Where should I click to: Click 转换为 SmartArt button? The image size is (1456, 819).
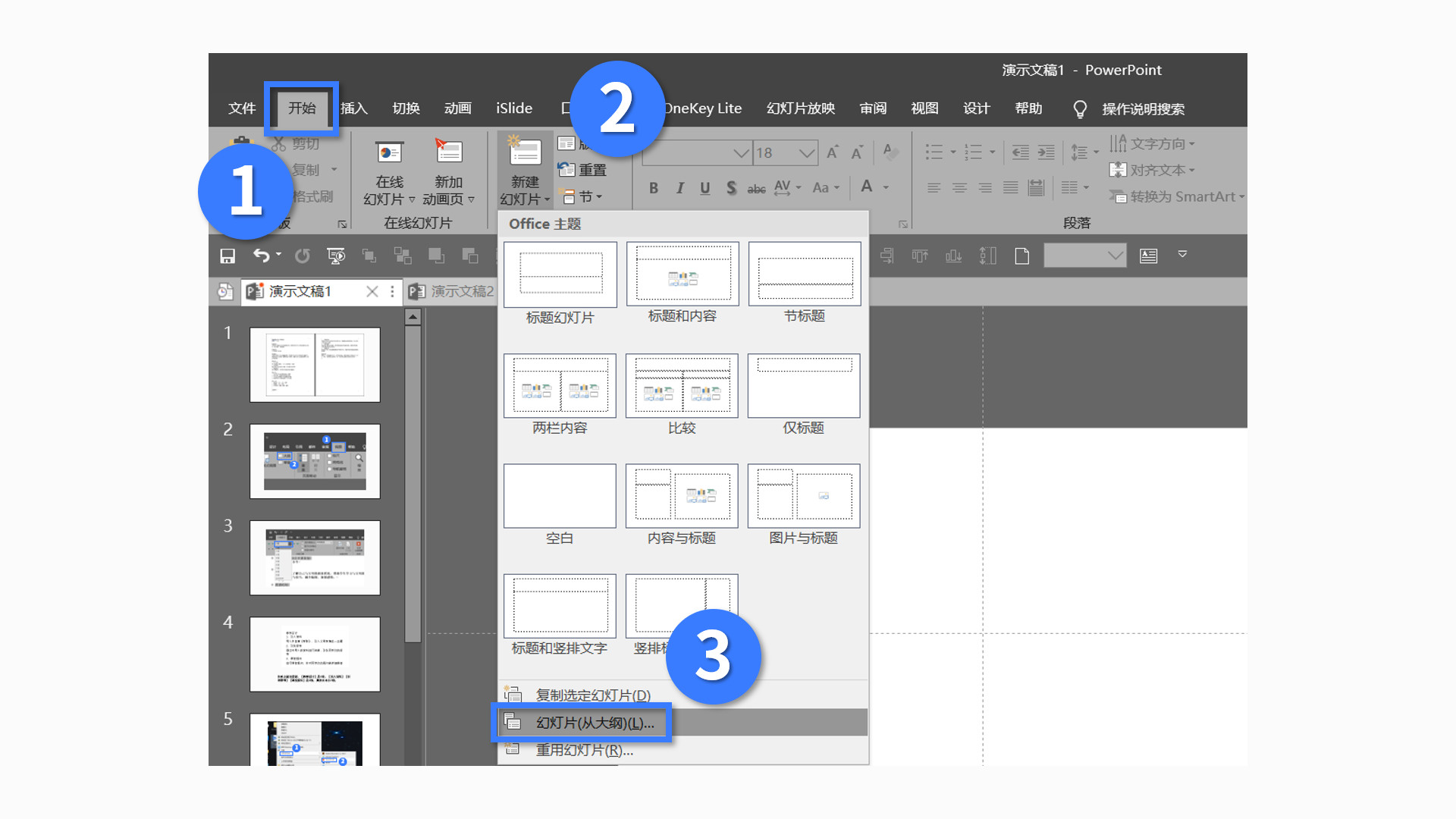click(1175, 196)
